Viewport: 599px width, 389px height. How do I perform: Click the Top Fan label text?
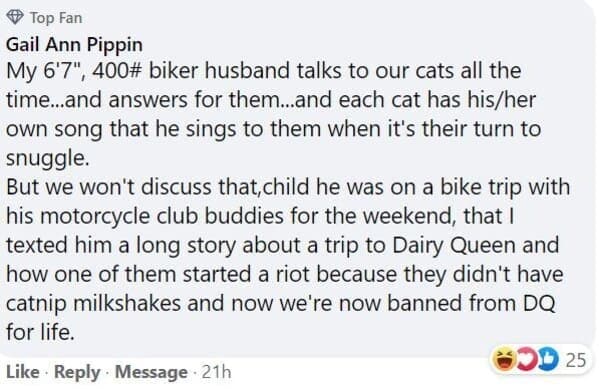56,18
